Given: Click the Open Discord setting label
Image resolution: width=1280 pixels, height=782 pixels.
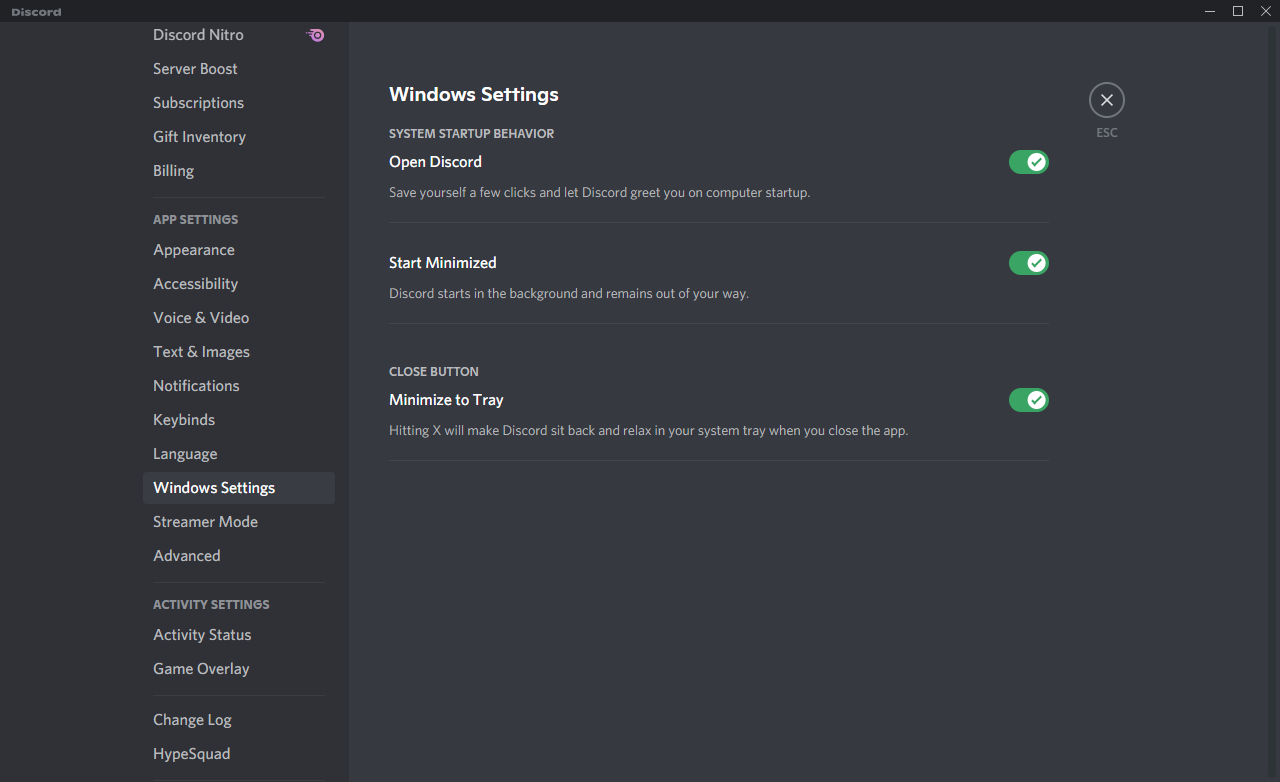Looking at the screenshot, I should tap(435, 162).
